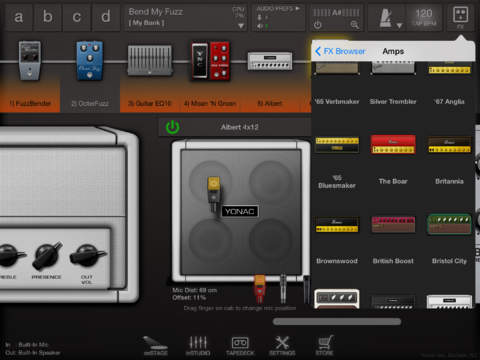Open the STORE shopping cart icon
The height and width of the screenshot is (360, 480).
click(325, 346)
